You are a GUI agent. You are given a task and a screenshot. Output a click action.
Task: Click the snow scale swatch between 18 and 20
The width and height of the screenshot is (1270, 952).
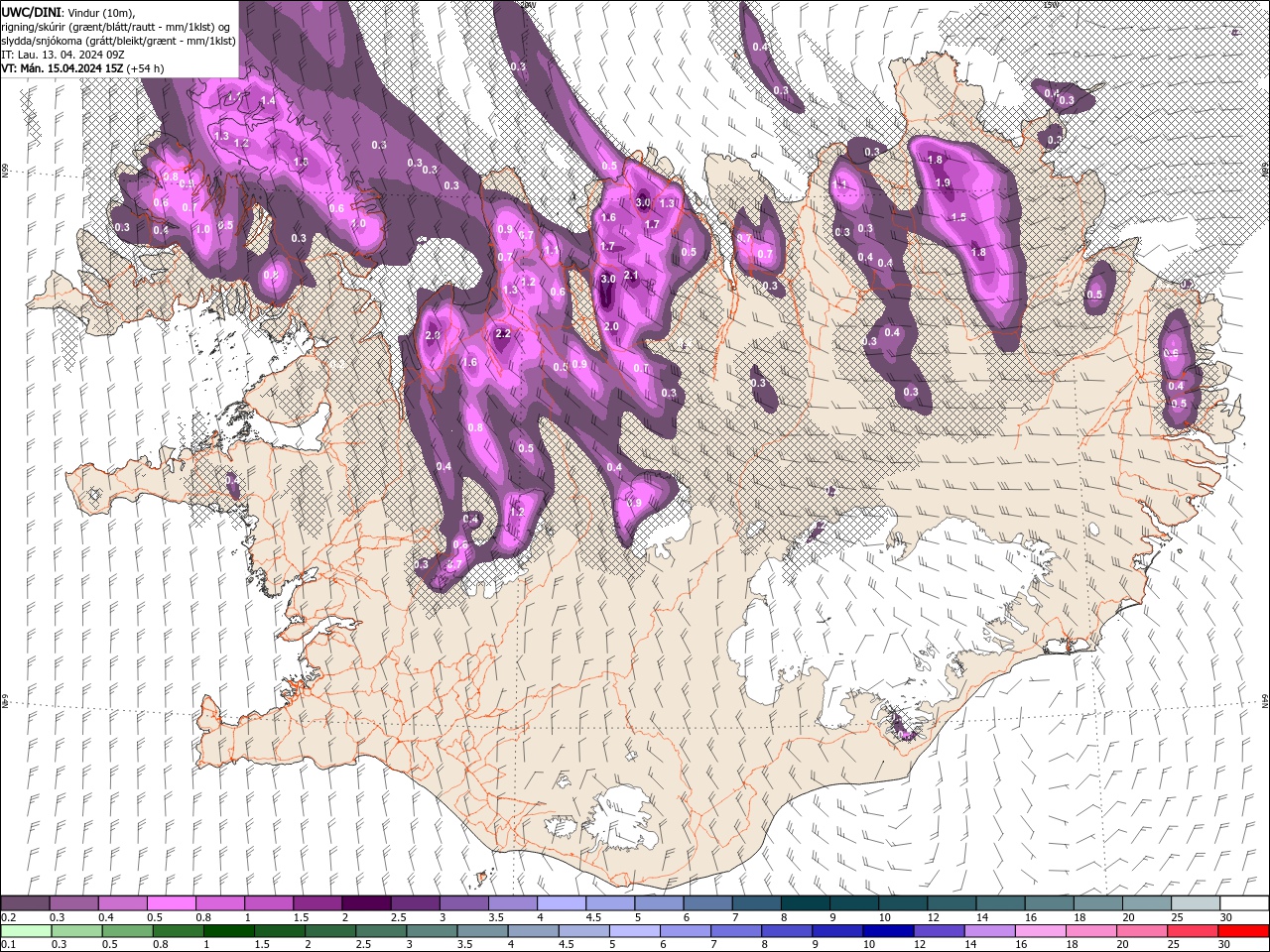pos(1097,903)
